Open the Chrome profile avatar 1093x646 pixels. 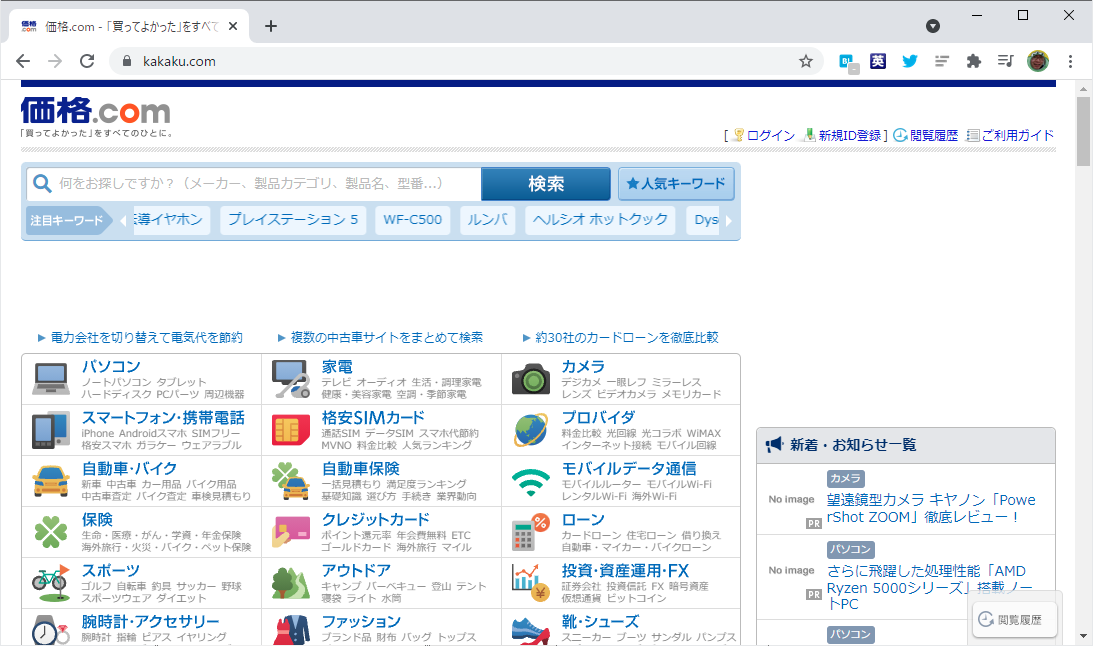(1038, 61)
